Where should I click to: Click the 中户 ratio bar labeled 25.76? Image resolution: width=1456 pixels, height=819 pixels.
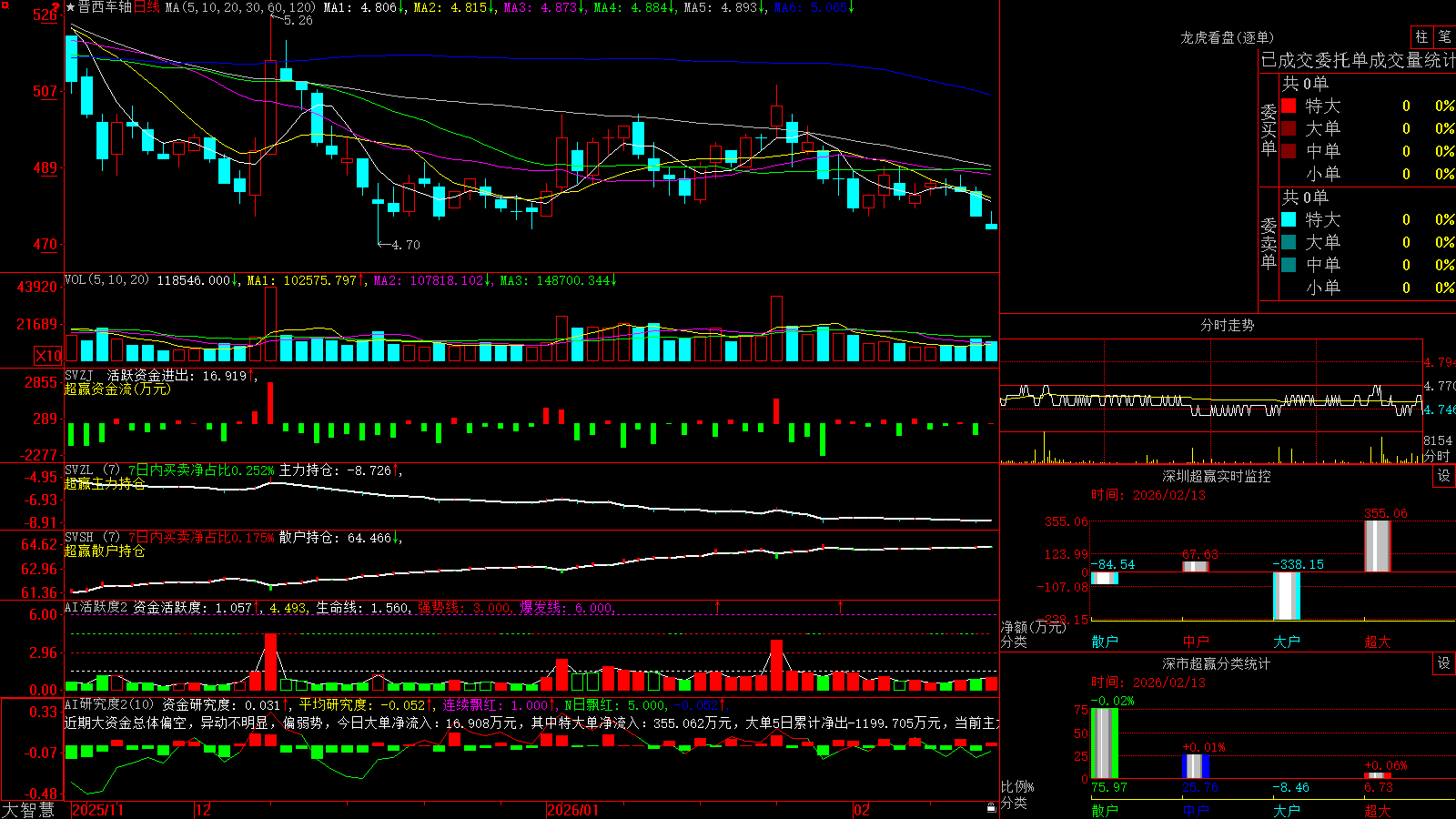coord(1196,766)
